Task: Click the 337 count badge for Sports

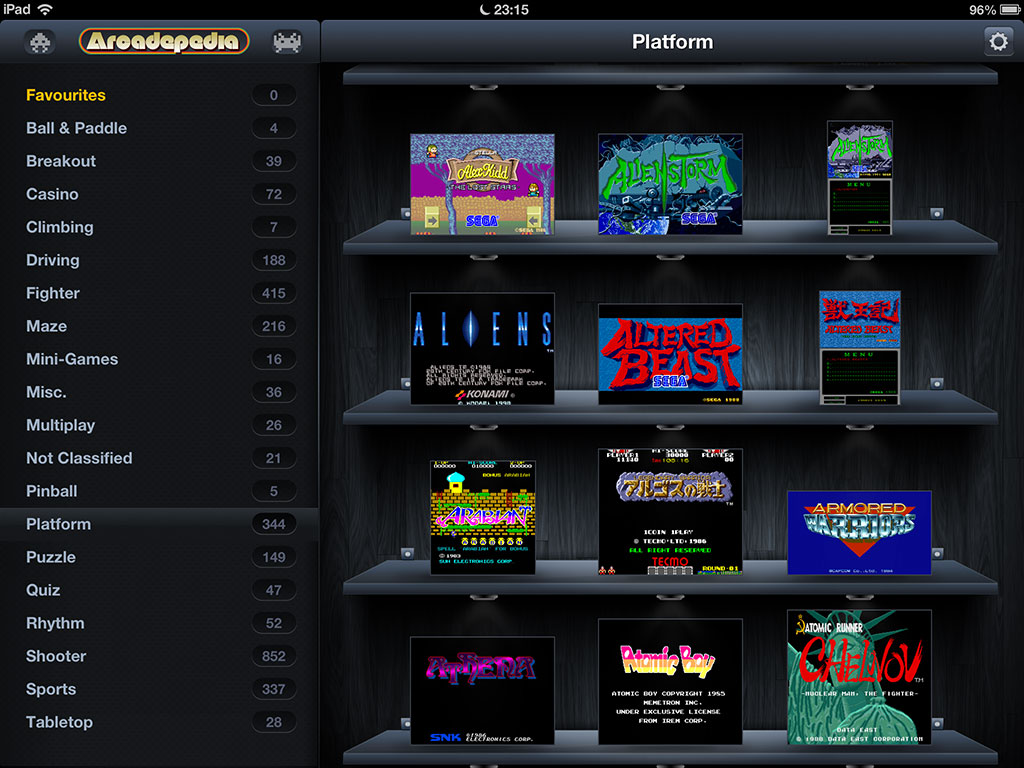Action: coord(274,689)
